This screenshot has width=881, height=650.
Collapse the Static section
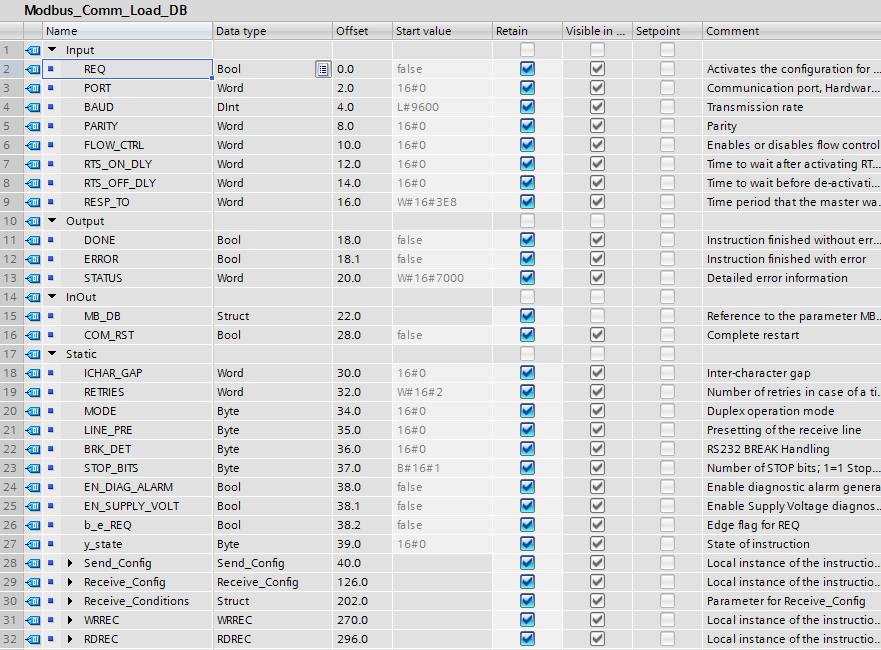coord(52,354)
